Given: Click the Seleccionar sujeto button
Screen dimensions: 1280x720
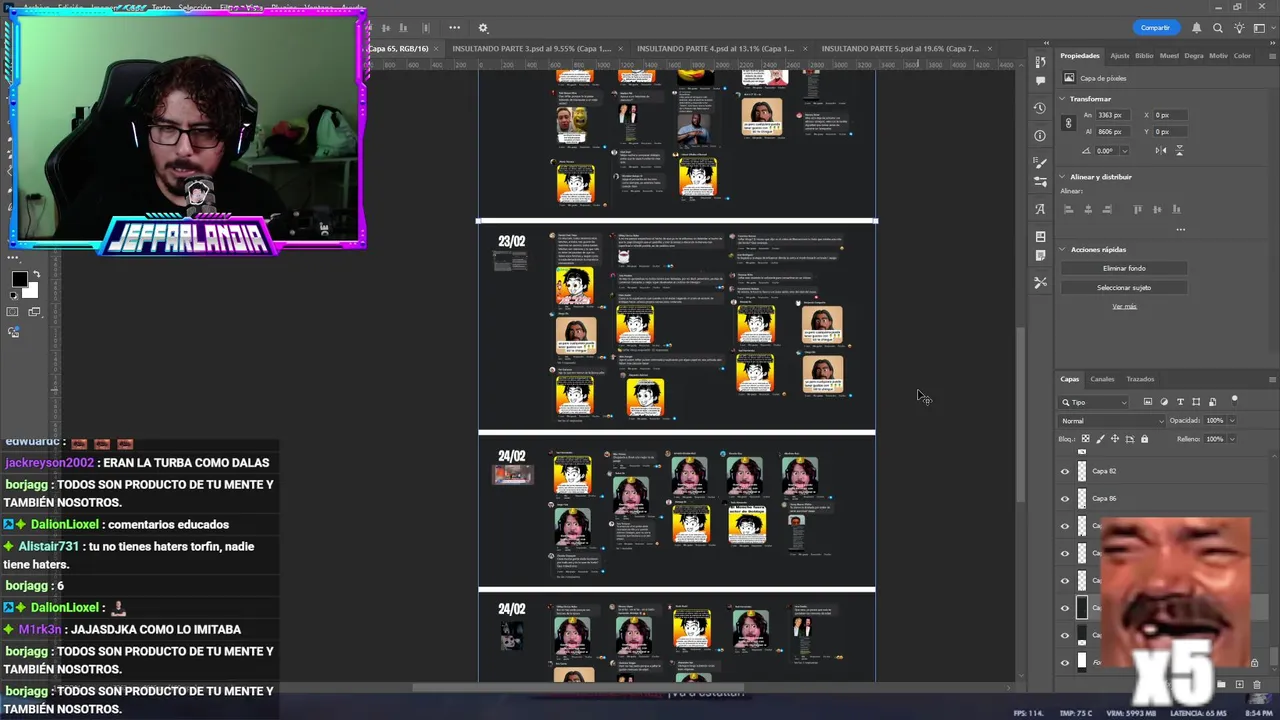Looking at the screenshot, I should [1124, 287].
